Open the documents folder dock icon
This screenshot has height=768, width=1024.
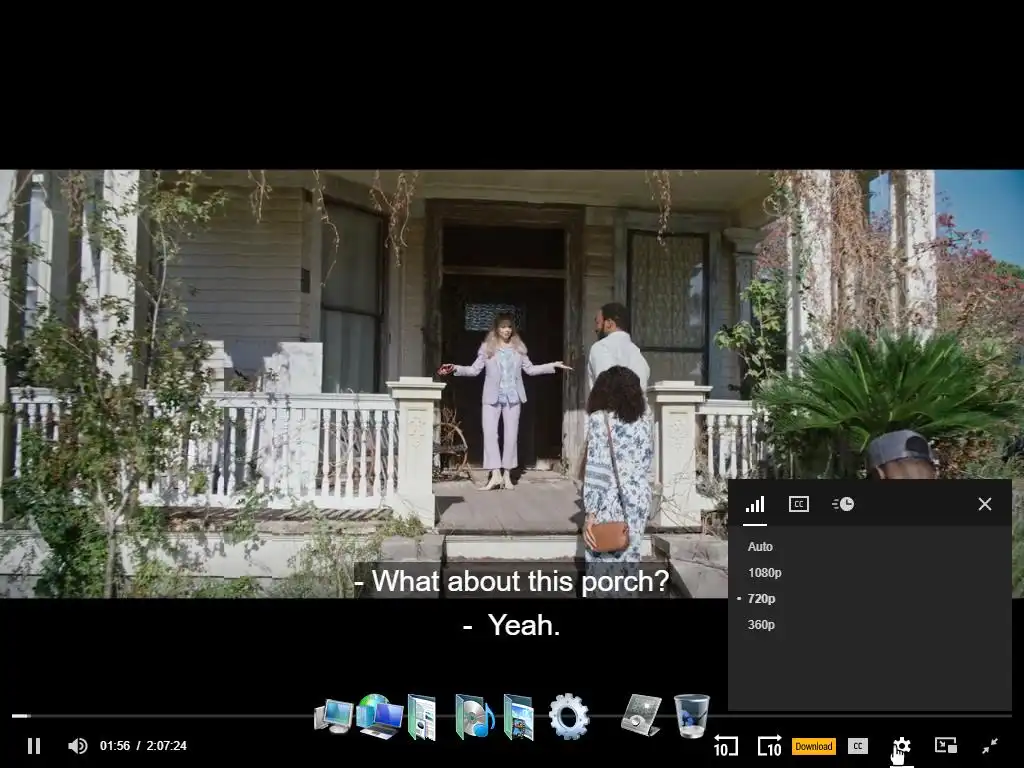point(423,717)
